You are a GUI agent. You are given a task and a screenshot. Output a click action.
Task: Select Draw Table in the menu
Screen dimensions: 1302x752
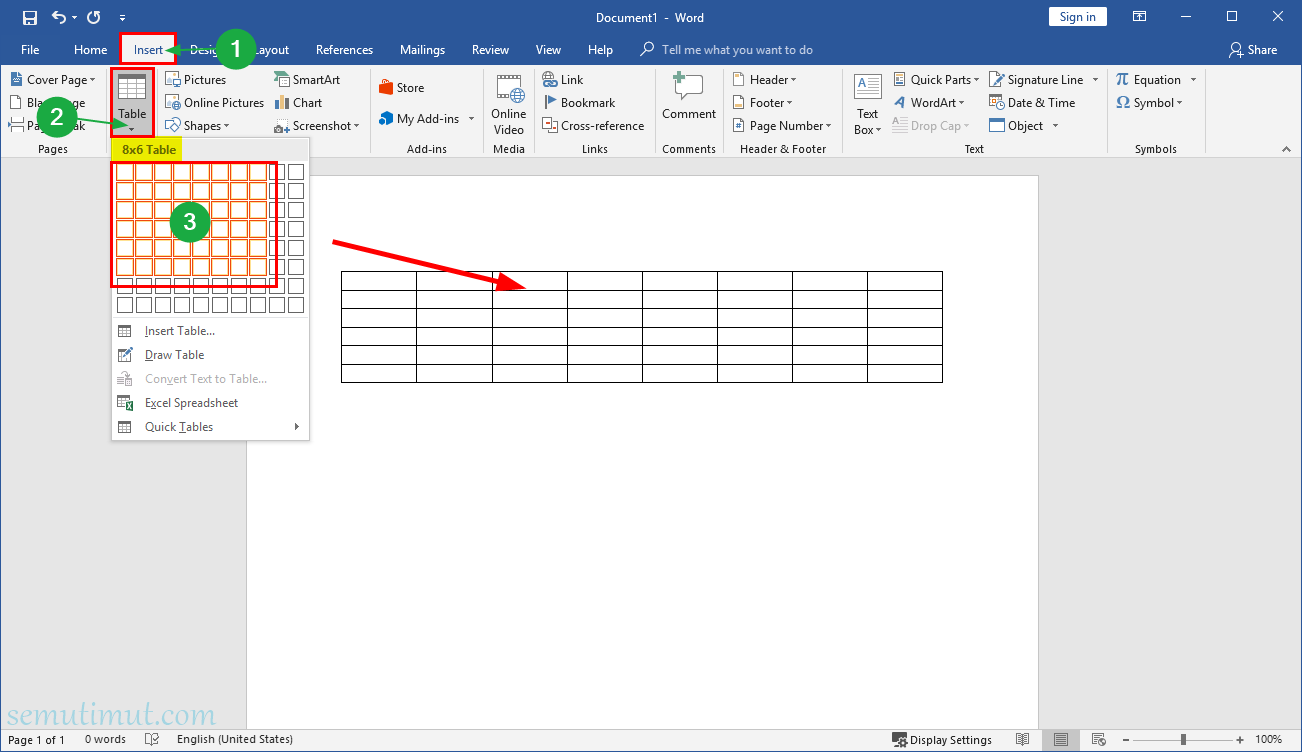coord(211,355)
